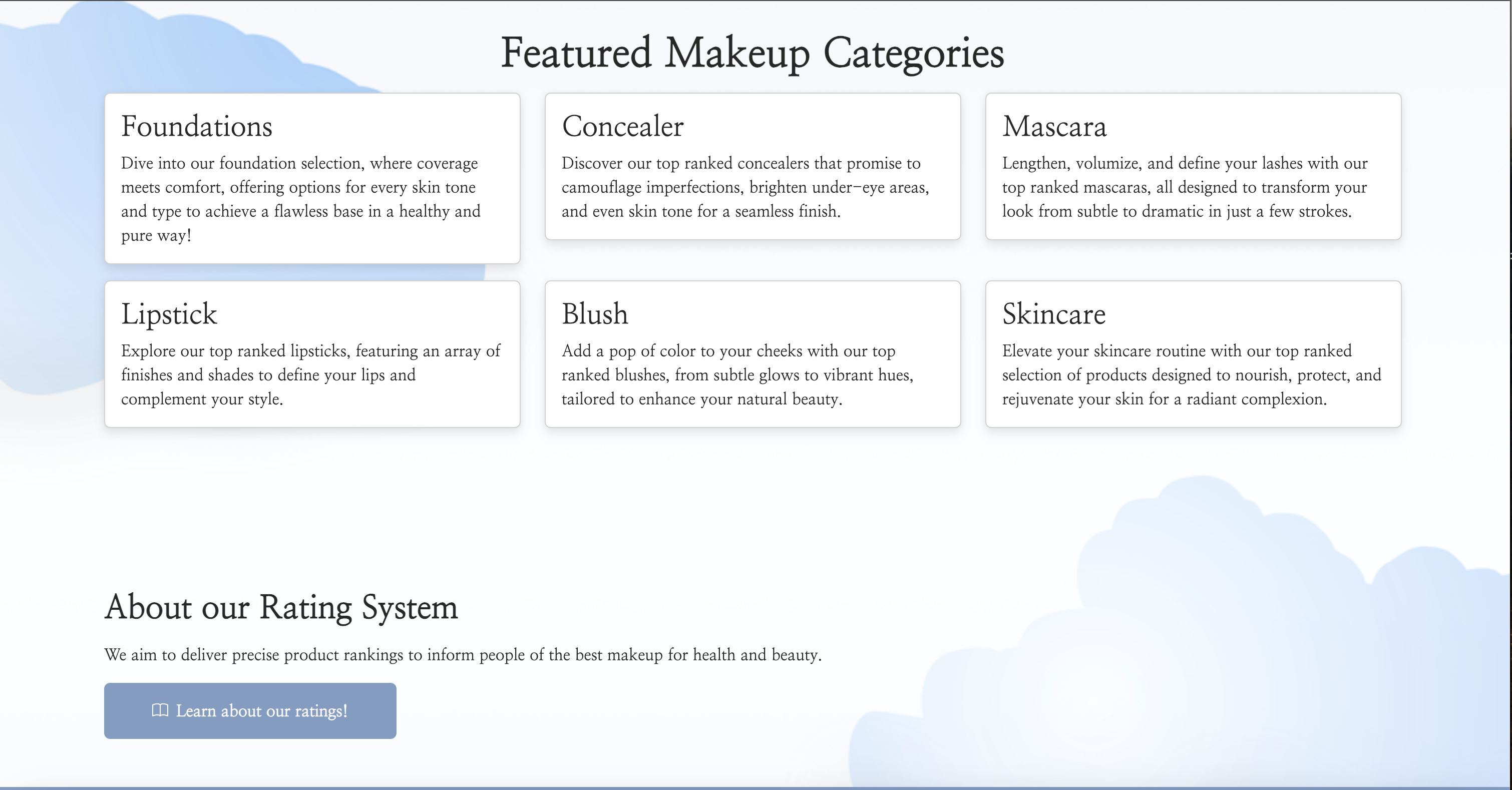Select the Foundations heading

coord(196,126)
